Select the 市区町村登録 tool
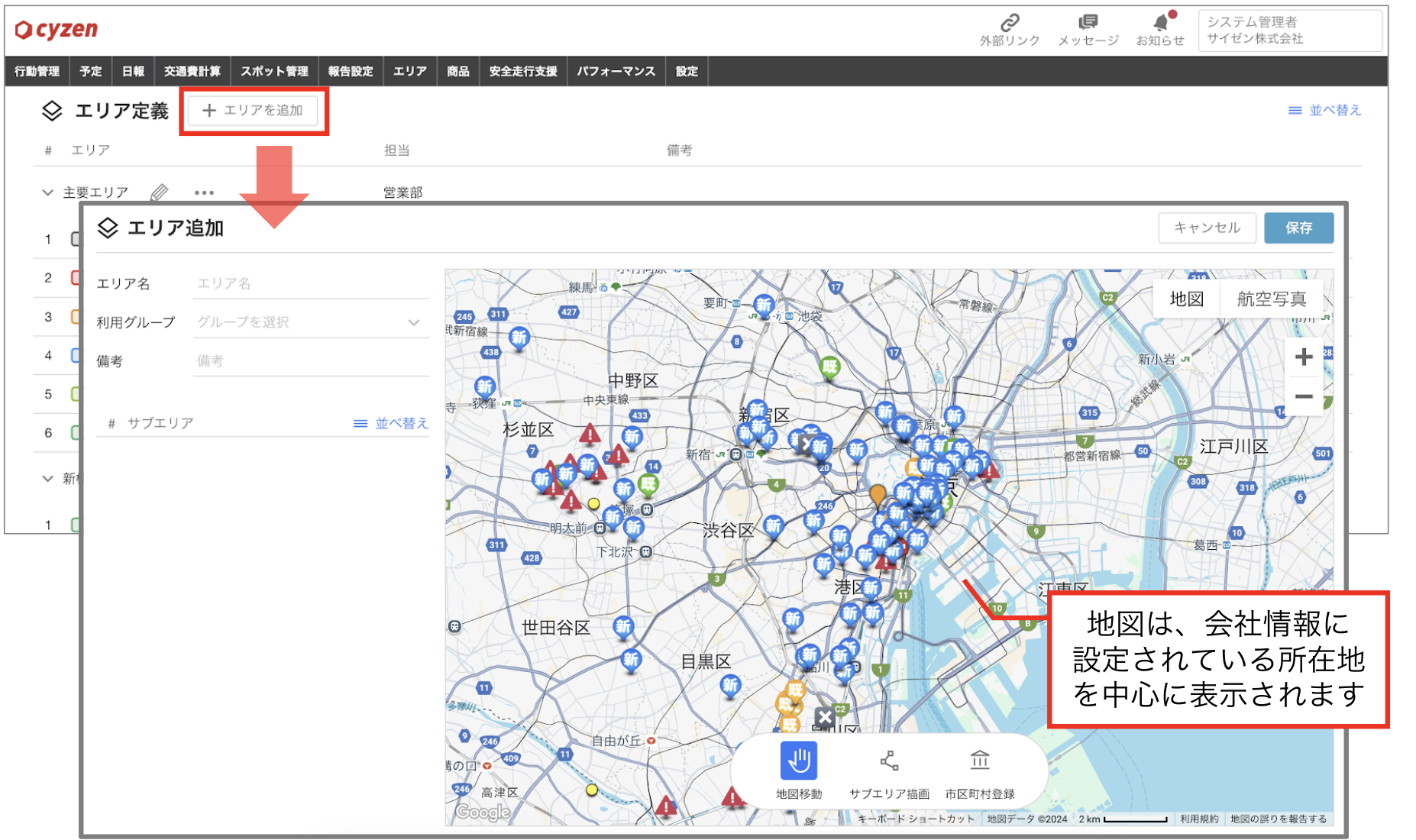 [x=980, y=771]
